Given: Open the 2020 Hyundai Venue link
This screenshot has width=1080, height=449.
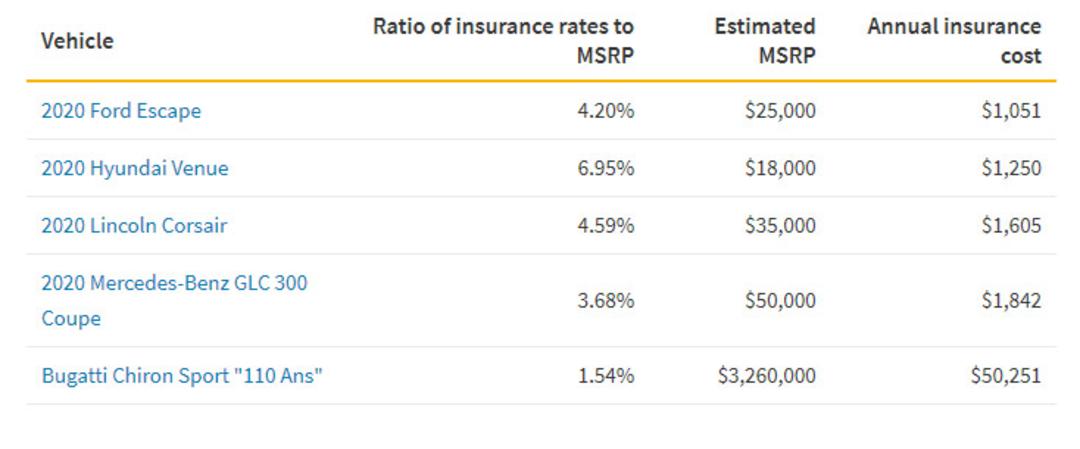Looking at the screenshot, I should coord(135,168).
